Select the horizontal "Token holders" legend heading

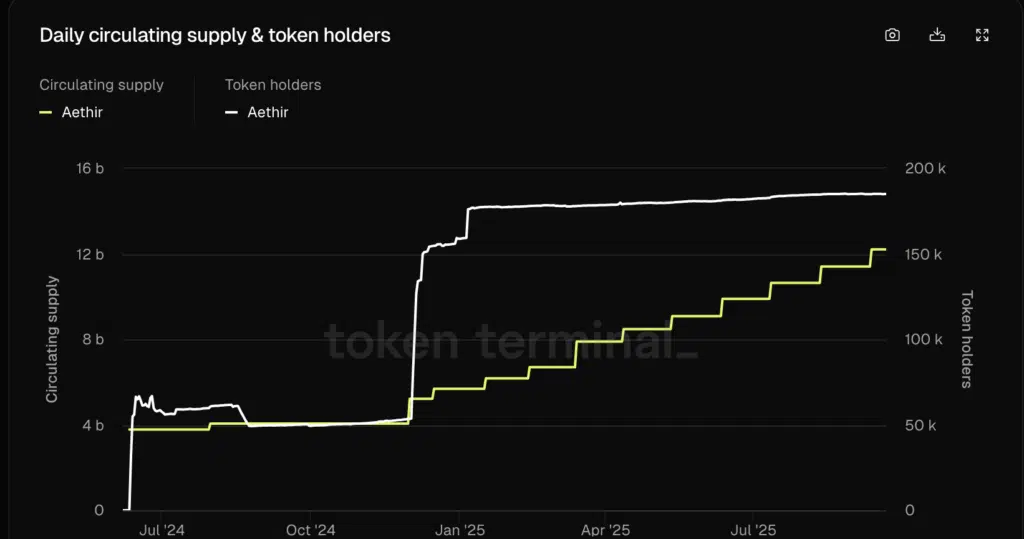pyautogui.click(x=273, y=85)
